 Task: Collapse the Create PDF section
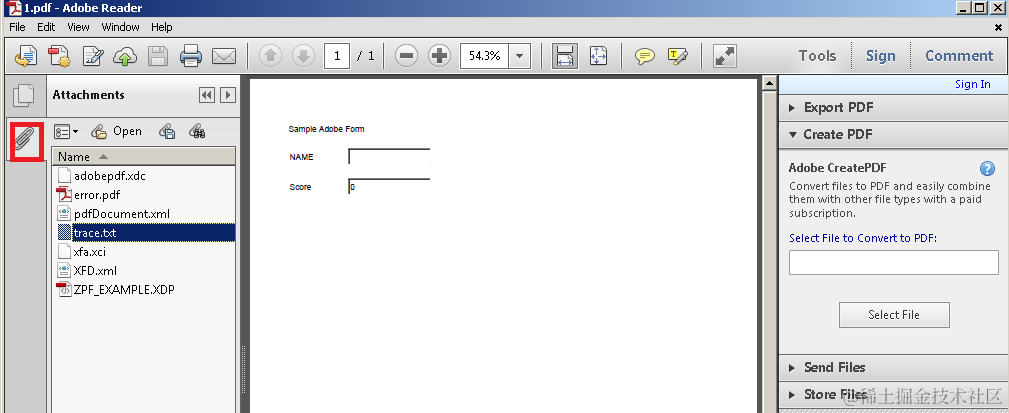pyautogui.click(x=894, y=134)
